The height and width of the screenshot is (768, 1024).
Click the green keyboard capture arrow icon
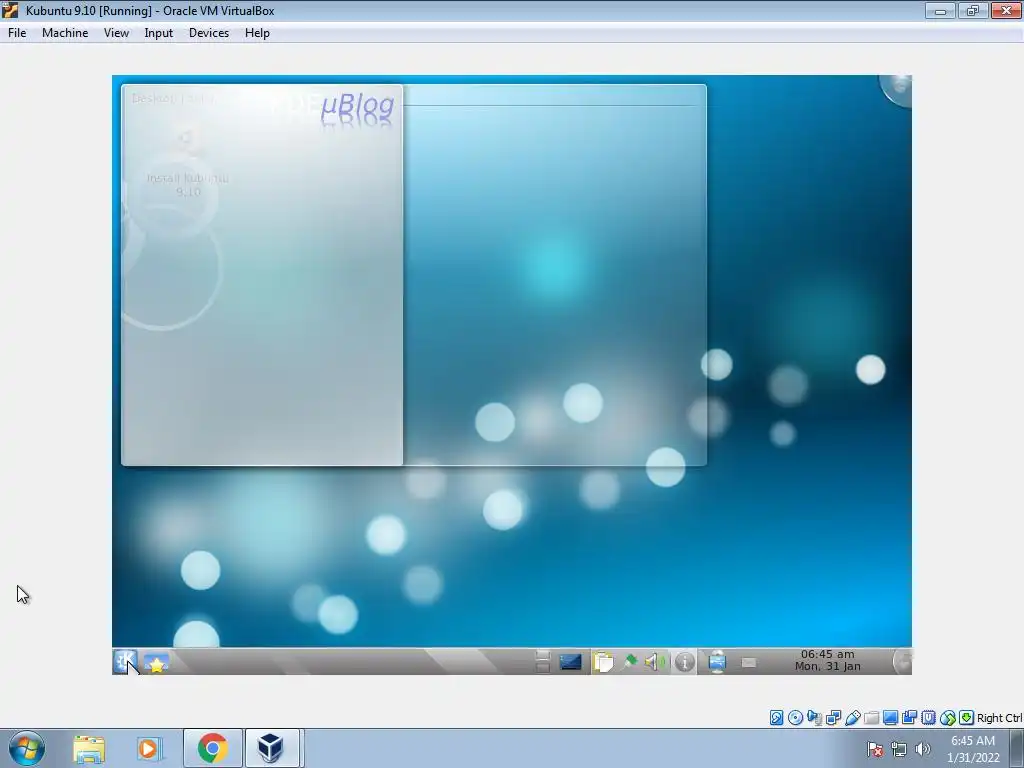pyautogui.click(x=966, y=718)
